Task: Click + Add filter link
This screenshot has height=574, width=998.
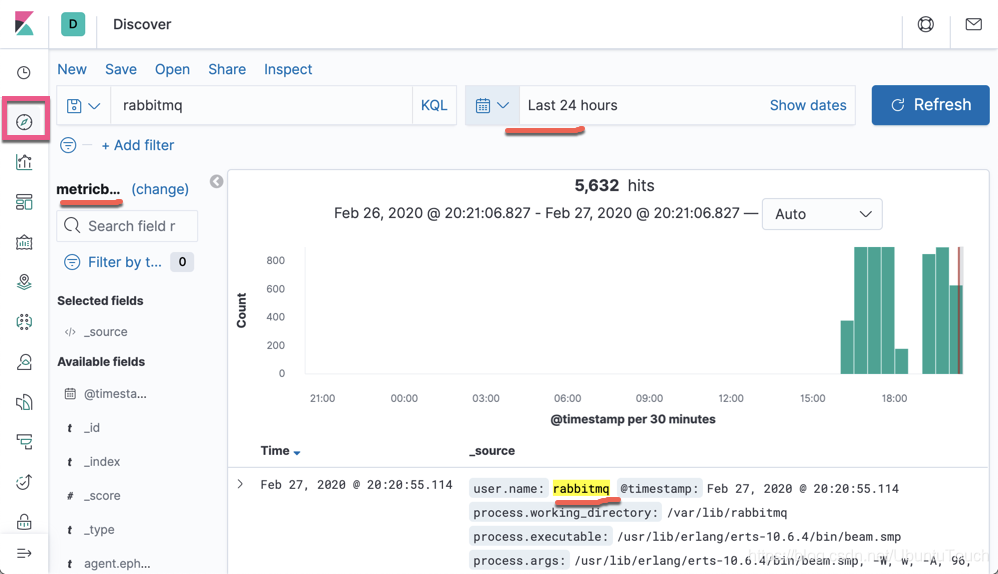Action: (137, 145)
